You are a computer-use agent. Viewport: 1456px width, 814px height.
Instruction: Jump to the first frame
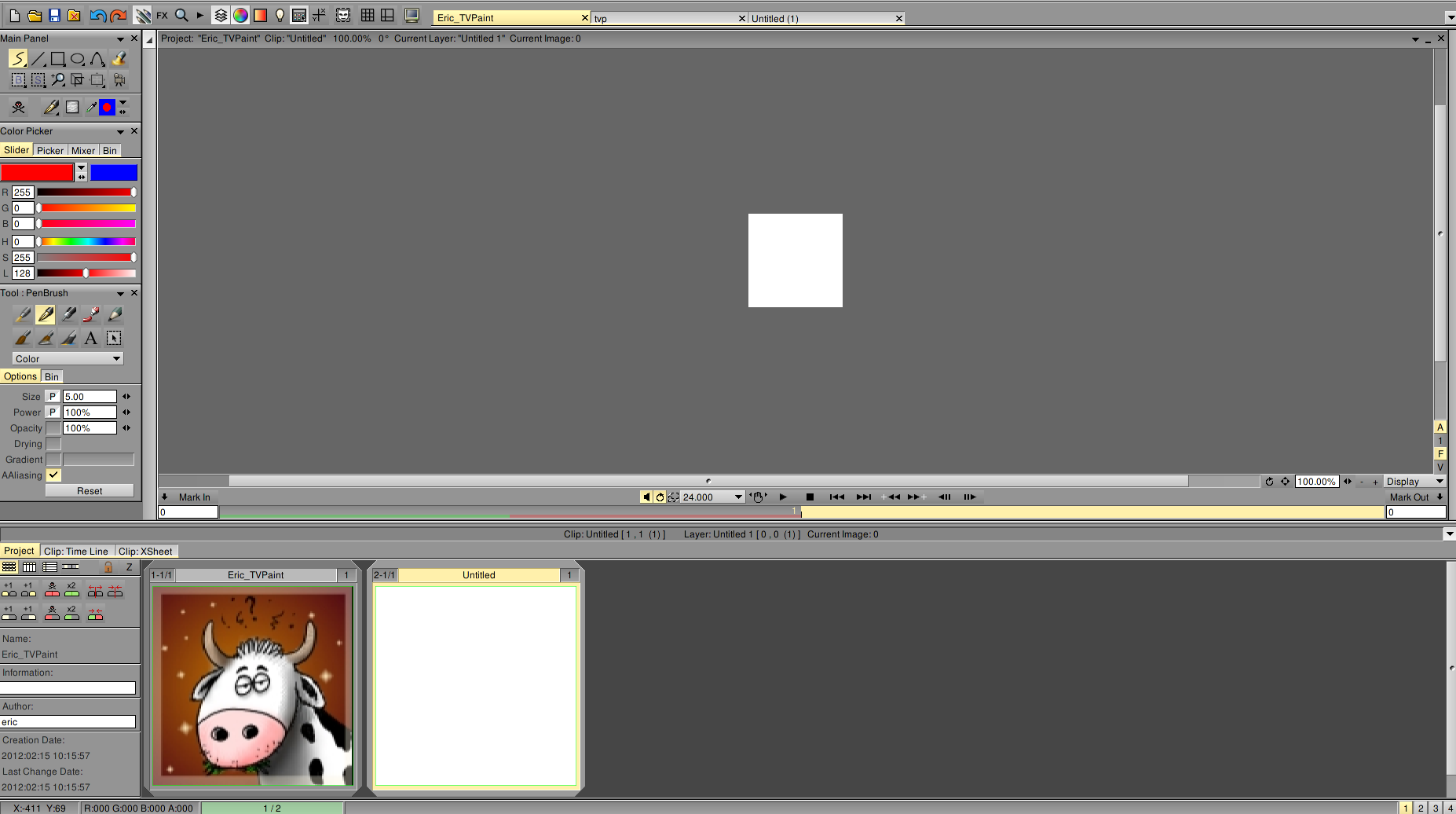[836, 497]
